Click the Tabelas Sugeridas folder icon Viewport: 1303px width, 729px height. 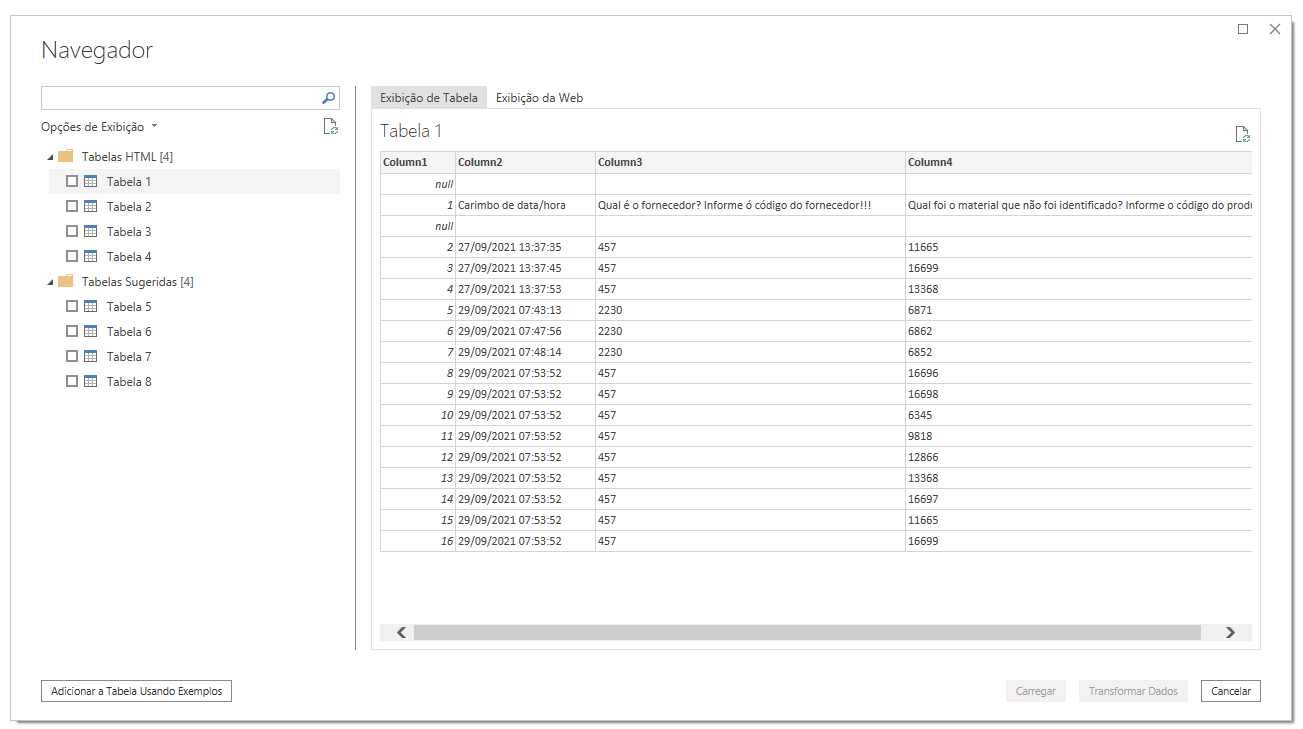click(66, 282)
